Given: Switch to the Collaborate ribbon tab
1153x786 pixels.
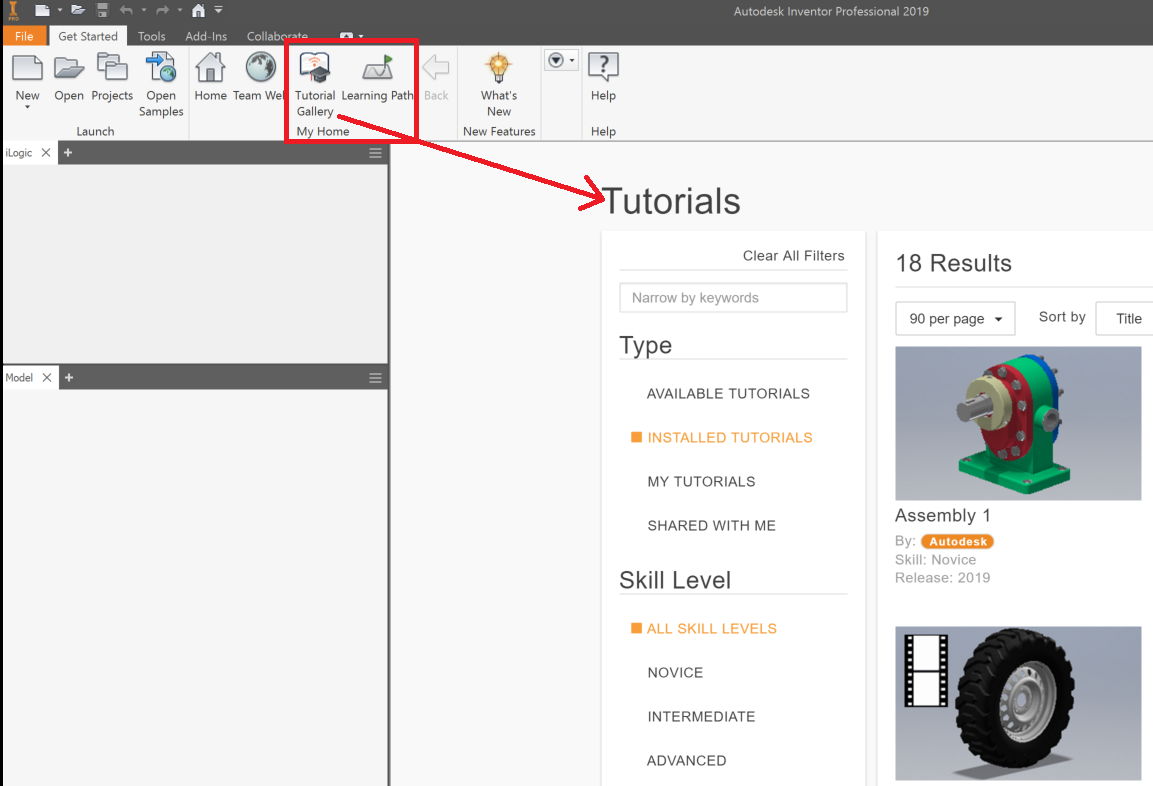Looking at the screenshot, I should pos(277,36).
